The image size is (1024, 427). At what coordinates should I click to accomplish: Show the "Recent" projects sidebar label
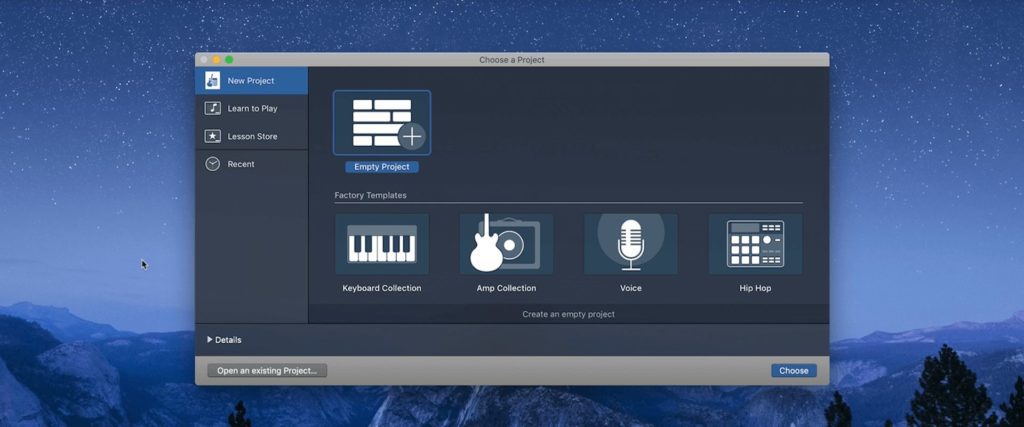[241, 164]
